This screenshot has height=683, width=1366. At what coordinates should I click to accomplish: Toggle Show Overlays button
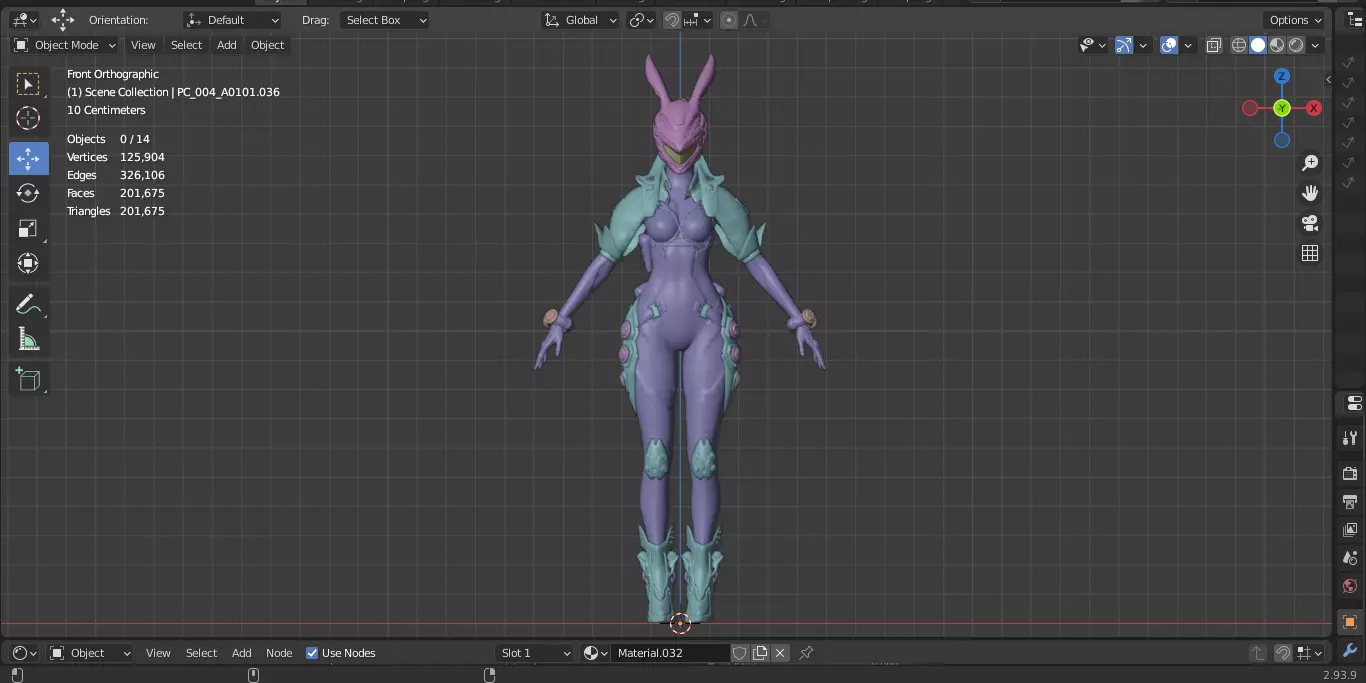[1169, 45]
